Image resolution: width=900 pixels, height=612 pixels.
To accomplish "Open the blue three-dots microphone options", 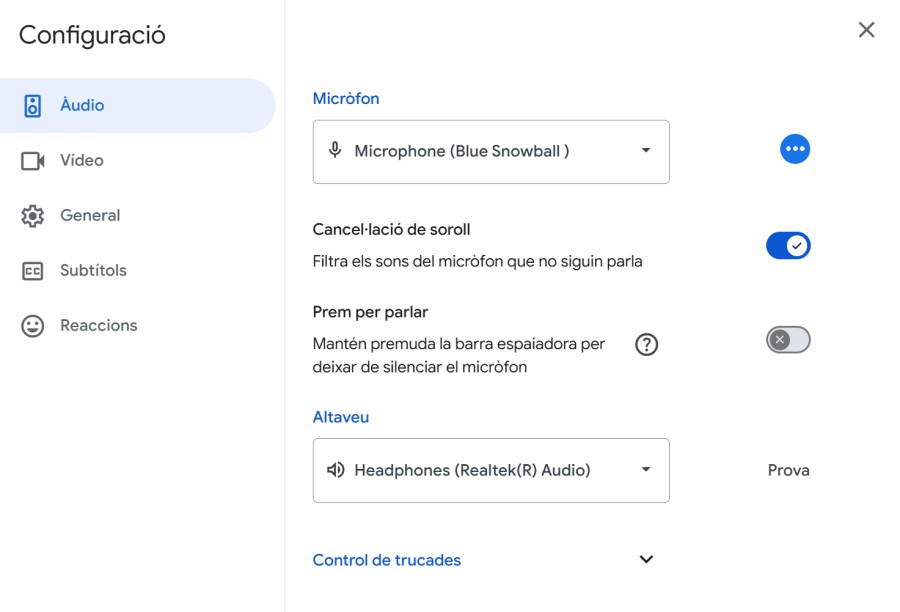I will click(x=795, y=149).
